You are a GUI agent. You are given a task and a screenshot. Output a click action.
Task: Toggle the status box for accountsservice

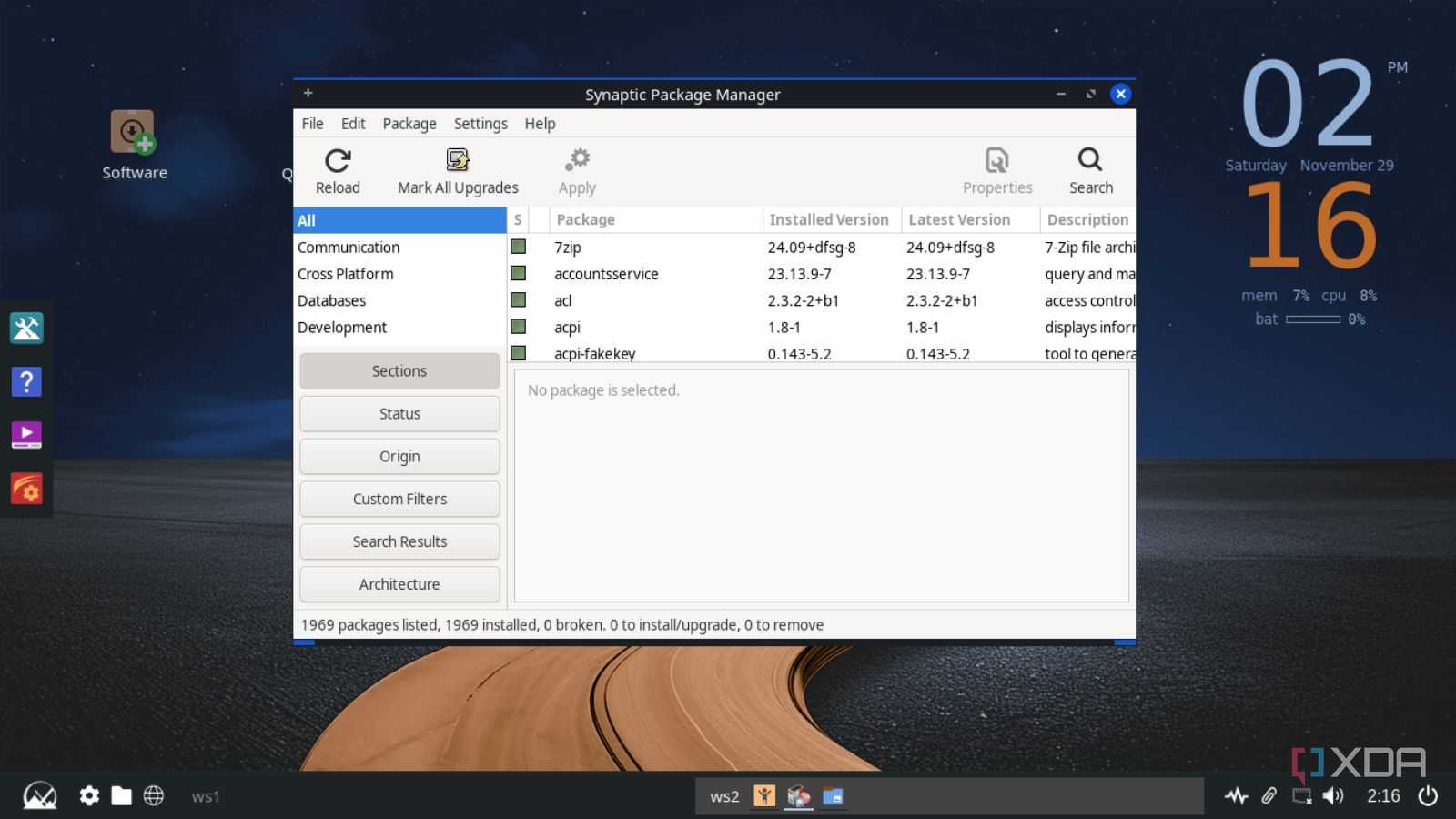(x=519, y=273)
